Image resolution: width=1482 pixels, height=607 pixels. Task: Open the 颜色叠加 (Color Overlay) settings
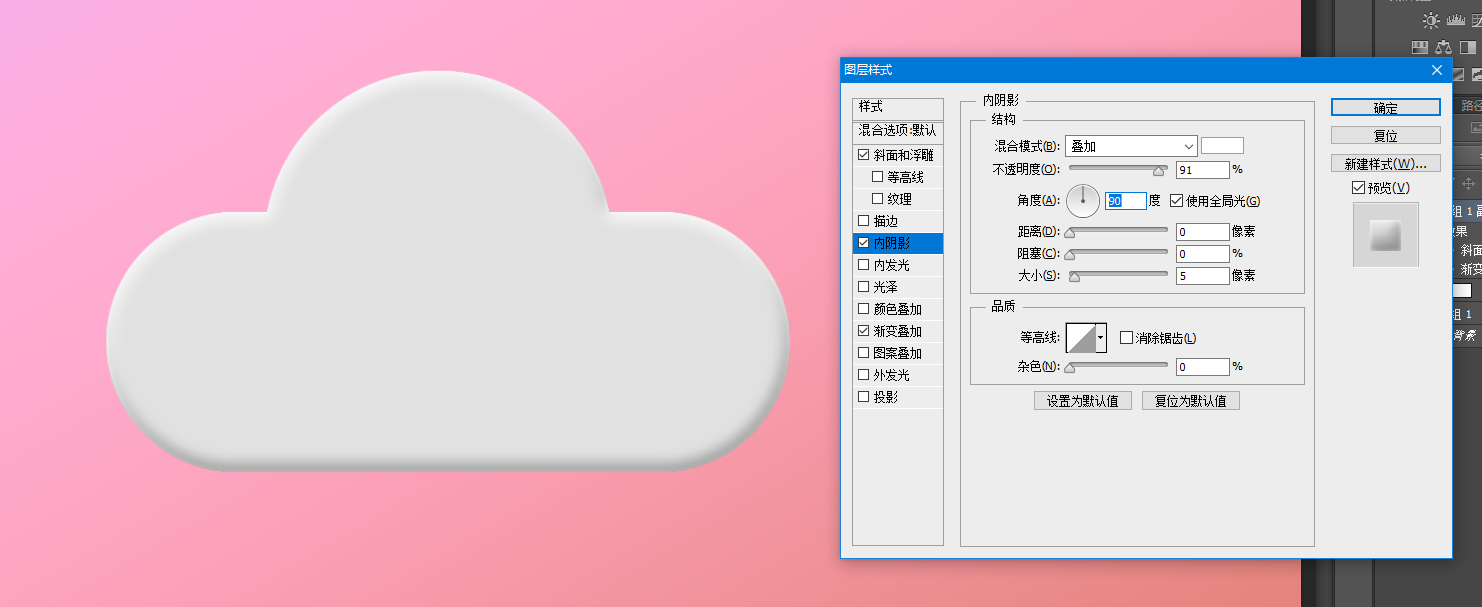[x=898, y=309]
